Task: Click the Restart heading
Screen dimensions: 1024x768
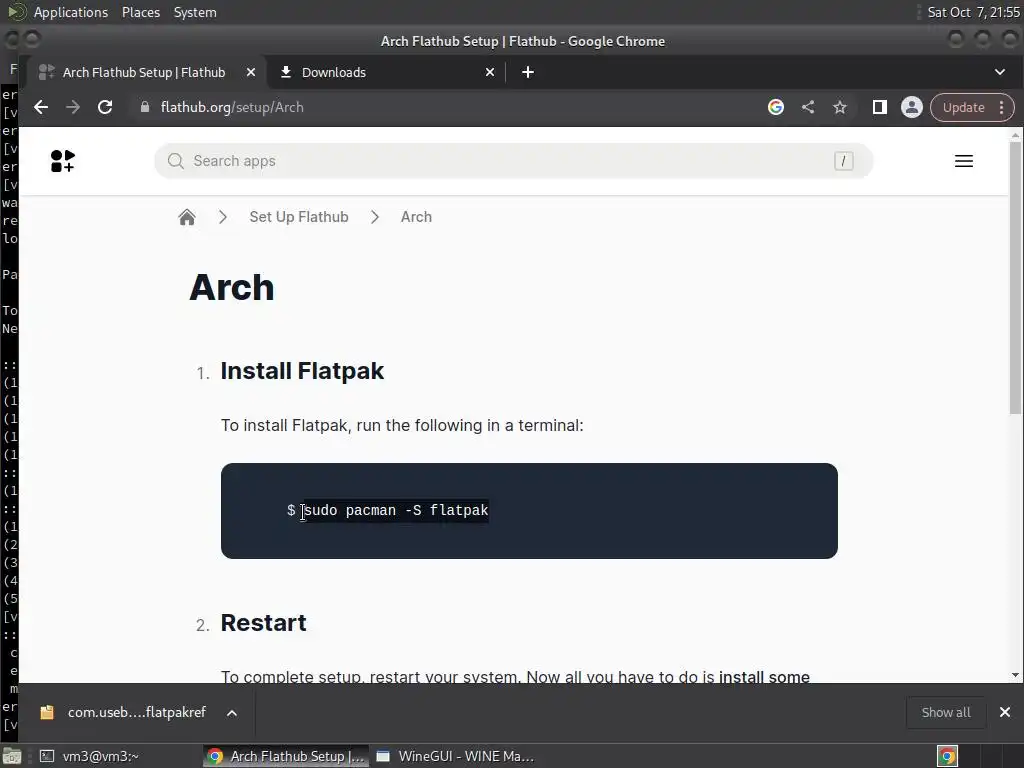Action: (263, 623)
